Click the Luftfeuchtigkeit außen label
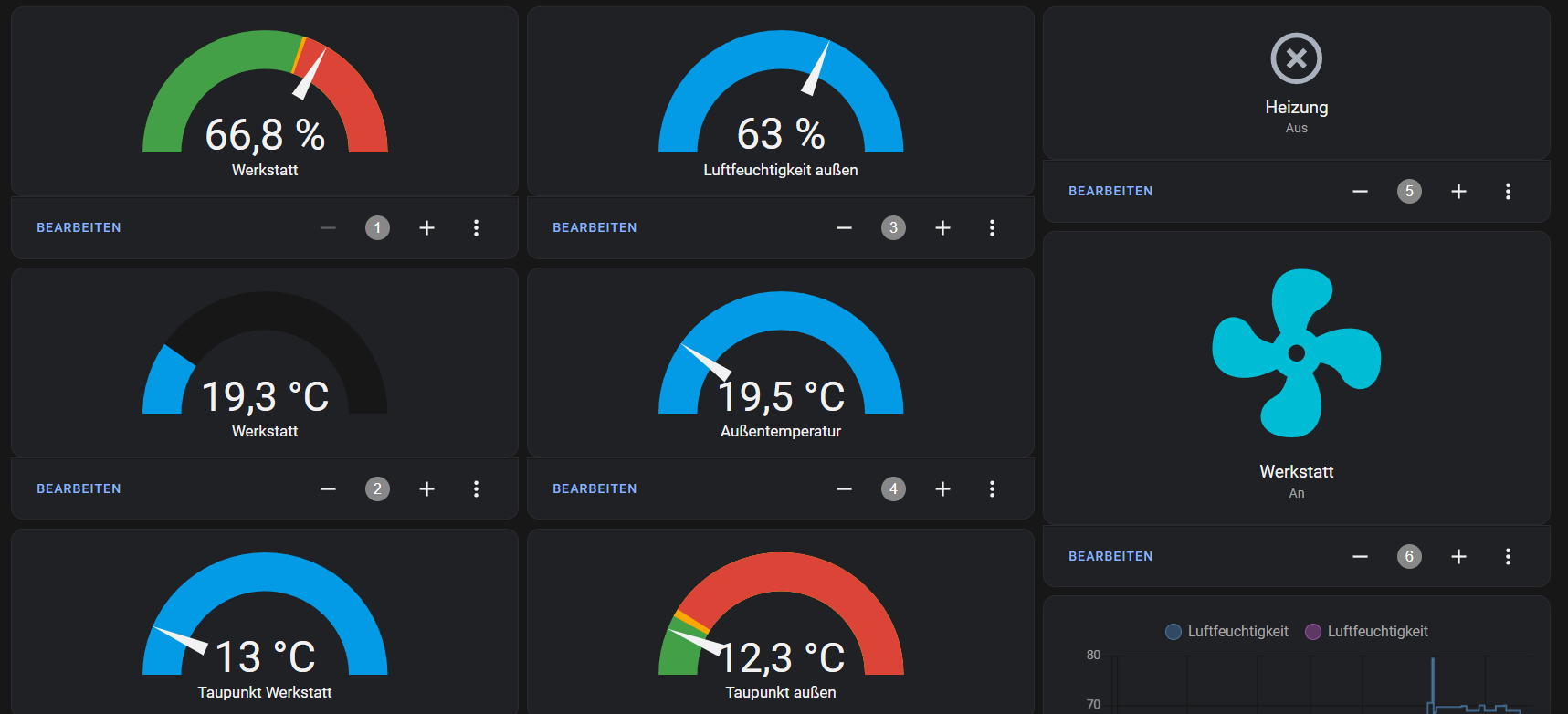This screenshot has height=714, width=1568. tap(781, 170)
